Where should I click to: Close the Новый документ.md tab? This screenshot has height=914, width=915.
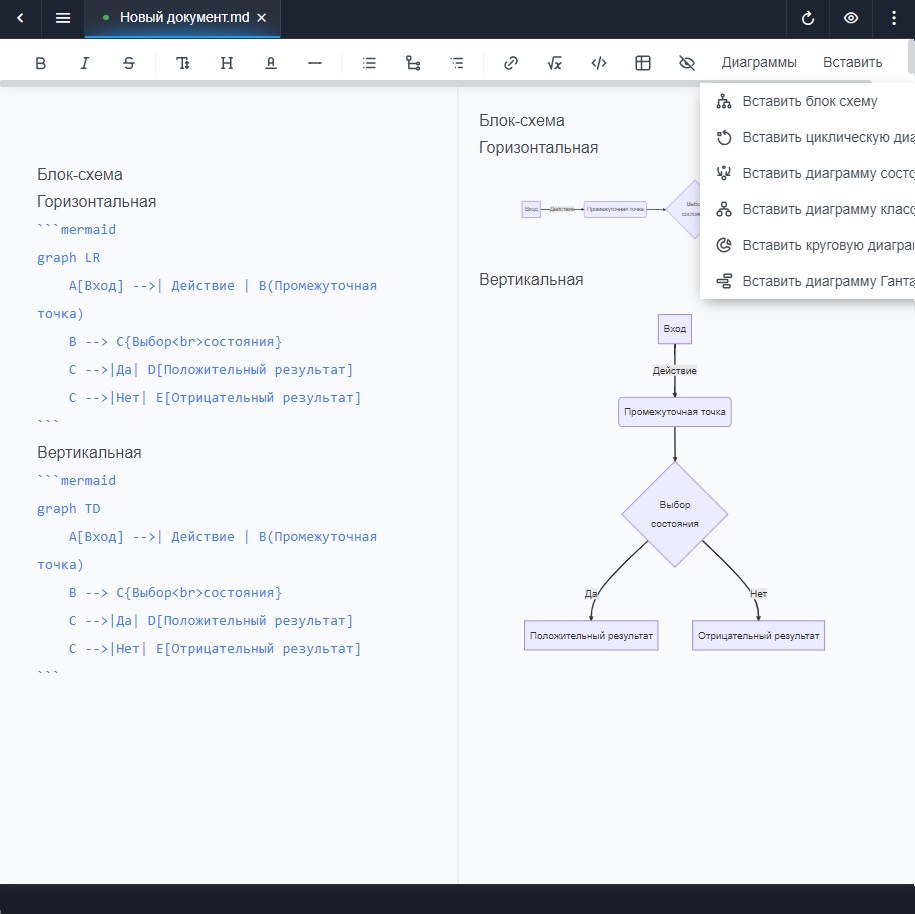262,18
